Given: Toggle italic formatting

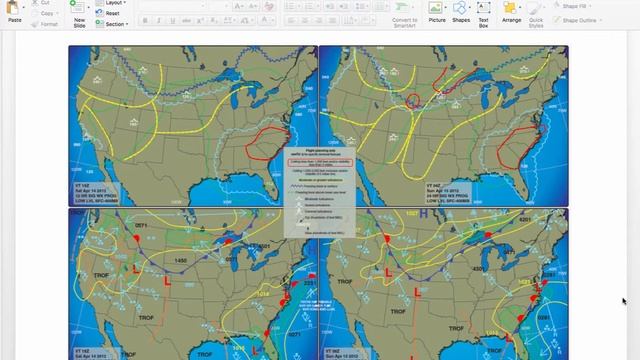Looking at the screenshot, I should [159, 20].
